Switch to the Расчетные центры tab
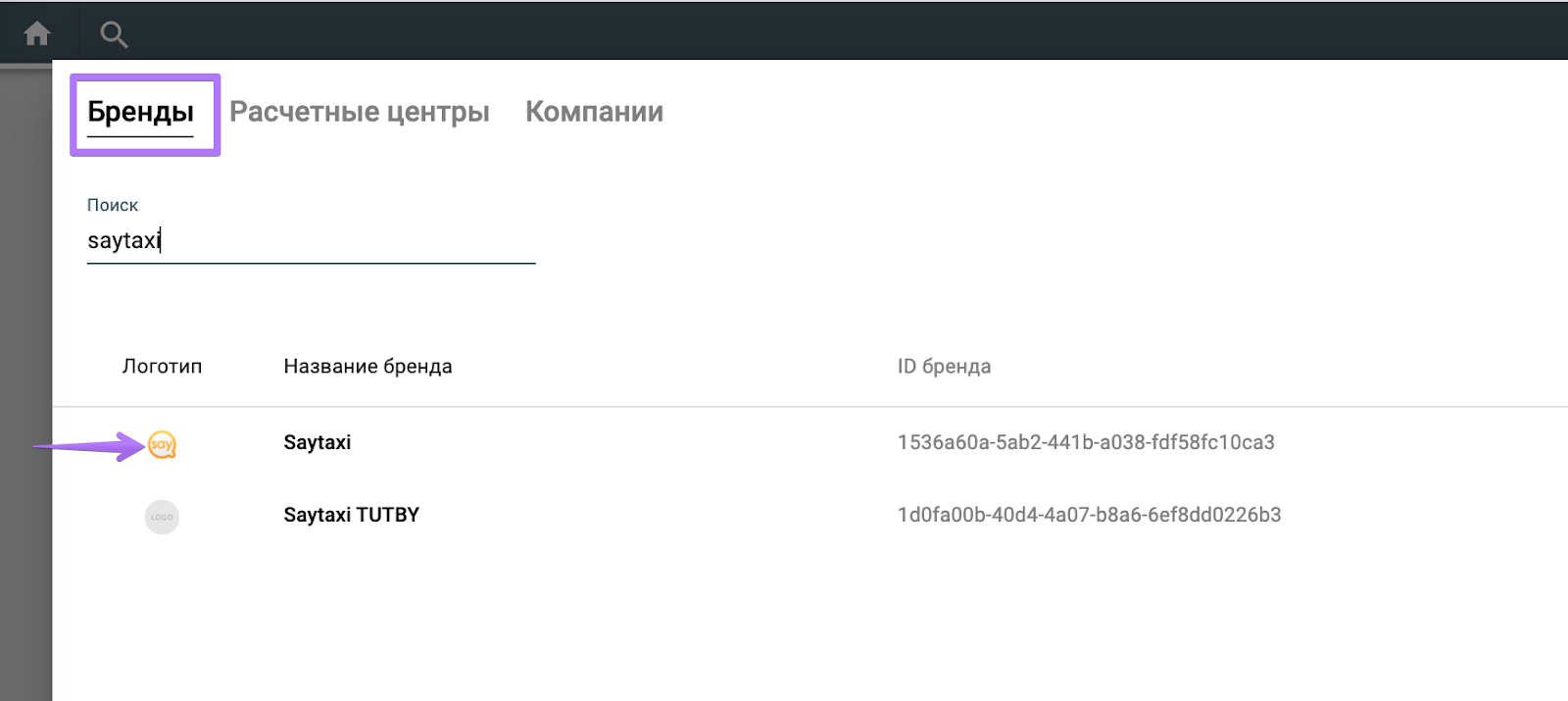This screenshot has height=701, width=1568. click(x=360, y=112)
